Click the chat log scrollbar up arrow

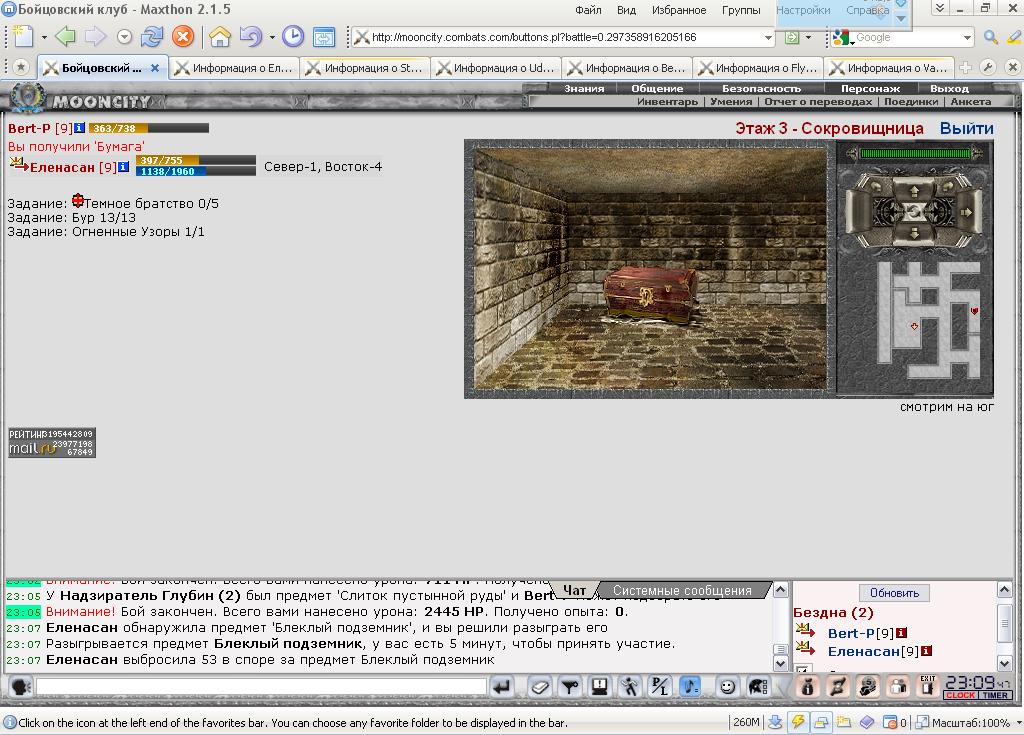coord(780,589)
